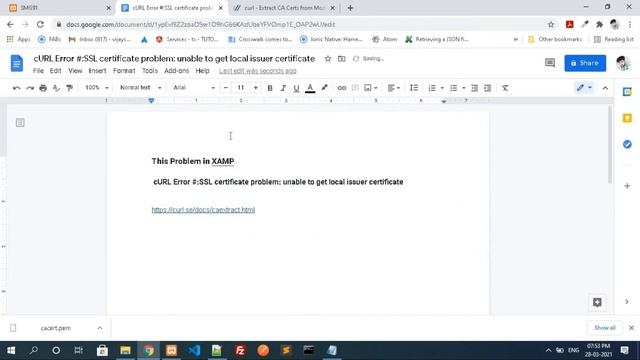The image size is (640, 360).
Task: Open highlight color picker
Action: tap(324, 88)
